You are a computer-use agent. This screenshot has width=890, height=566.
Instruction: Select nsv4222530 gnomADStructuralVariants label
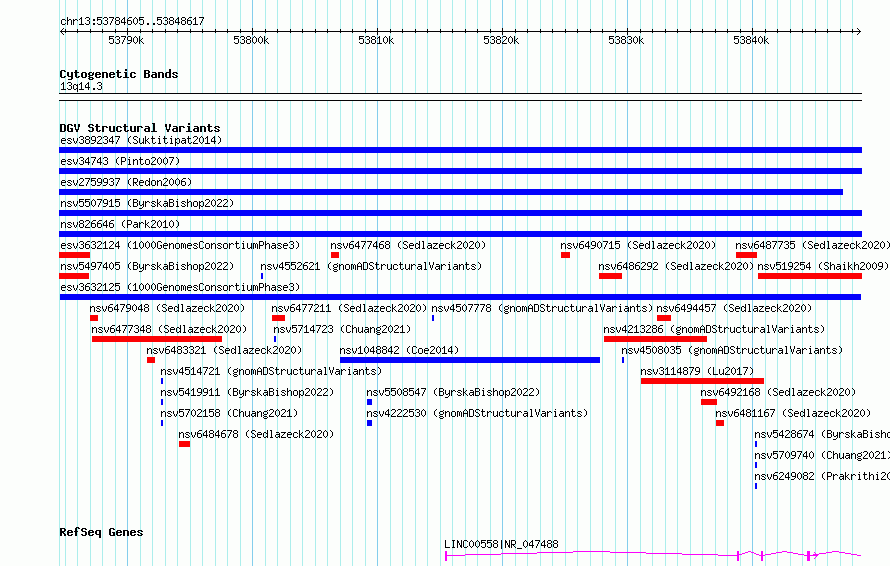pos(477,413)
